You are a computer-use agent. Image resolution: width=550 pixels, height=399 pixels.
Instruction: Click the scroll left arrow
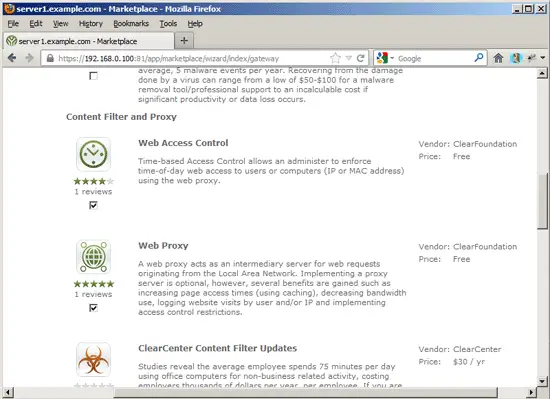(x=8, y=392)
